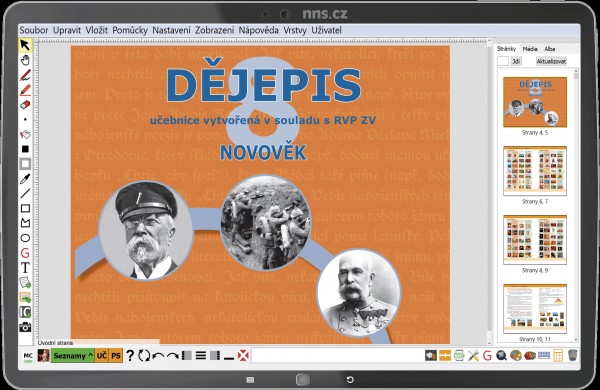Open the Nastavení menu

coord(171,30)
